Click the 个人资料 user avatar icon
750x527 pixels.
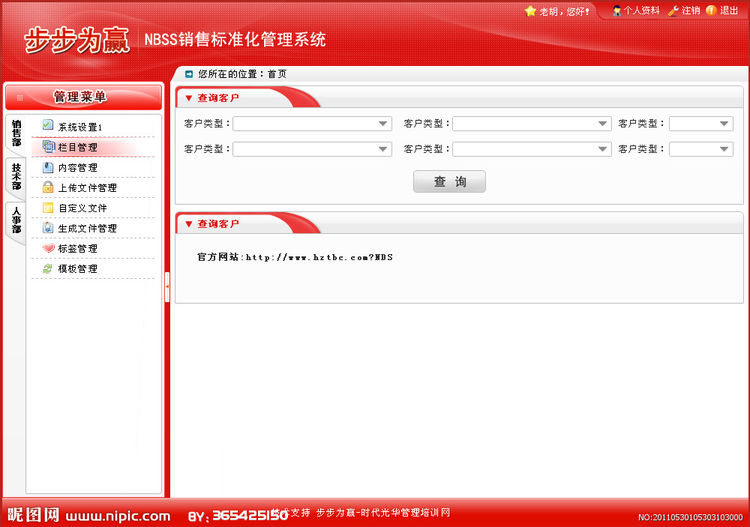point(617,11)
